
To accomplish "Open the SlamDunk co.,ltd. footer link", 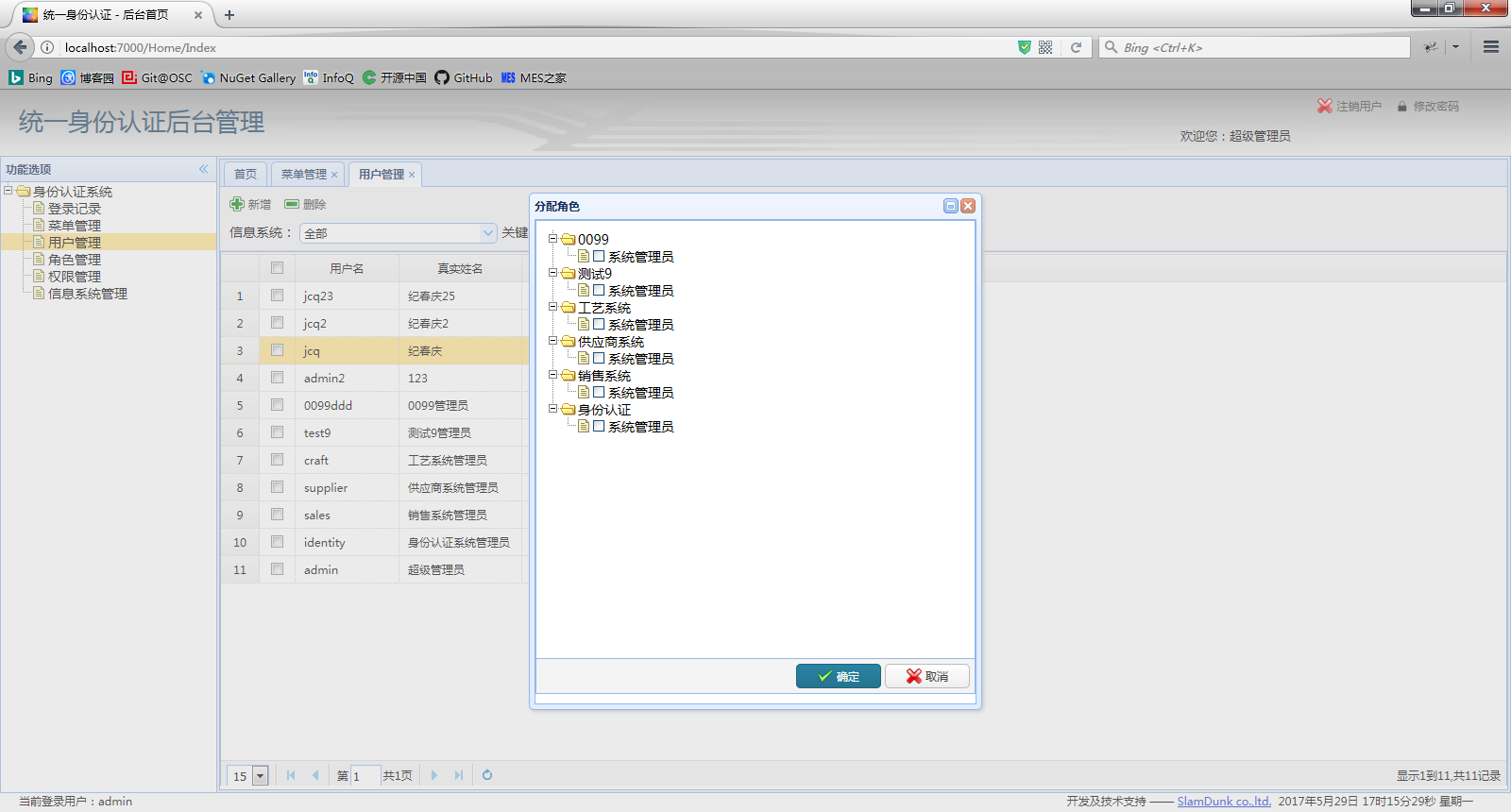I will (1224, 801).
